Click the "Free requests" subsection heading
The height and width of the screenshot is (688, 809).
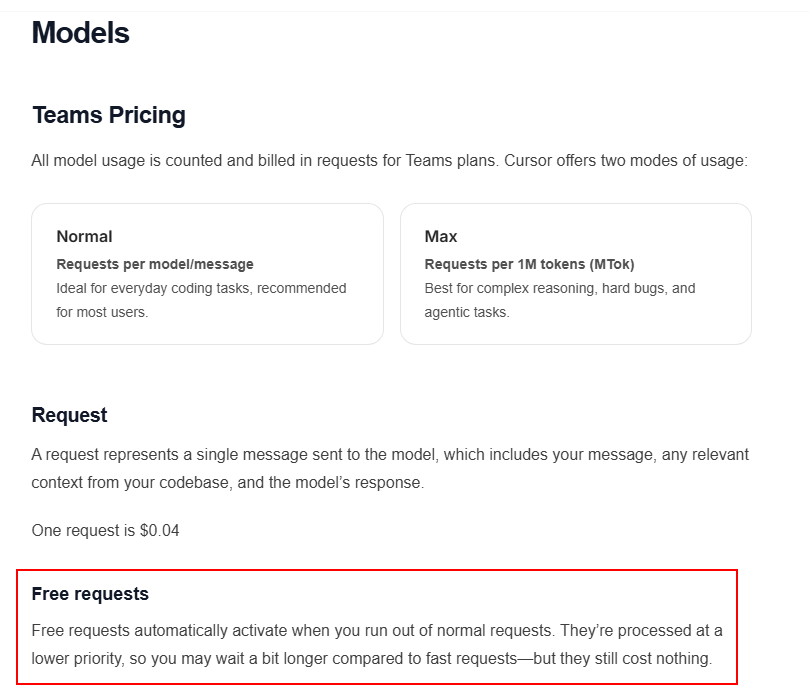pyautogui.click(x=90, y=594)
